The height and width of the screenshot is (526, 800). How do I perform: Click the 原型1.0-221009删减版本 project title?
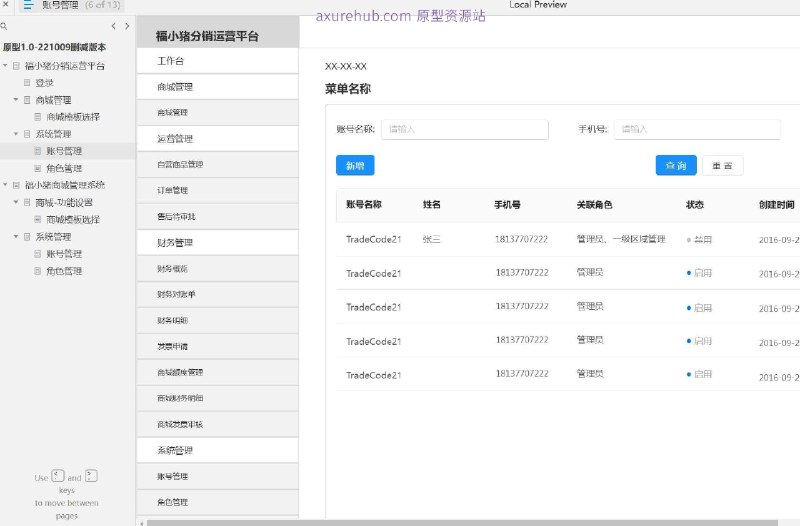click(x=54, y=47)
